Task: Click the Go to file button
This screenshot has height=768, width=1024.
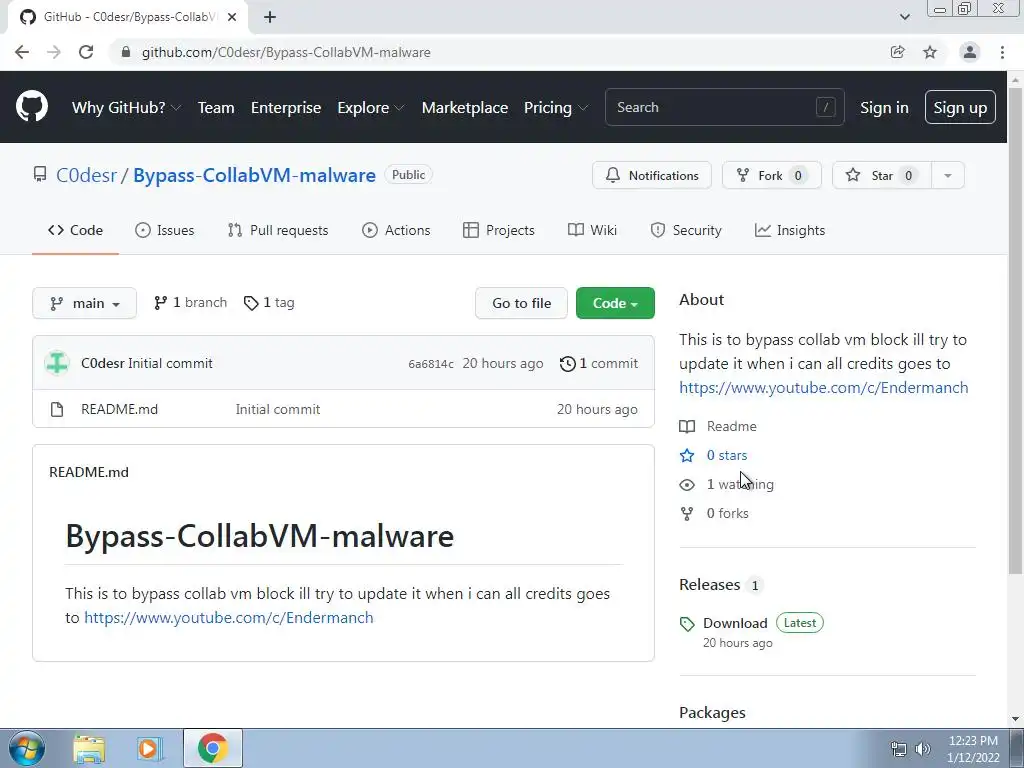Action: click(x=521, y=303)
